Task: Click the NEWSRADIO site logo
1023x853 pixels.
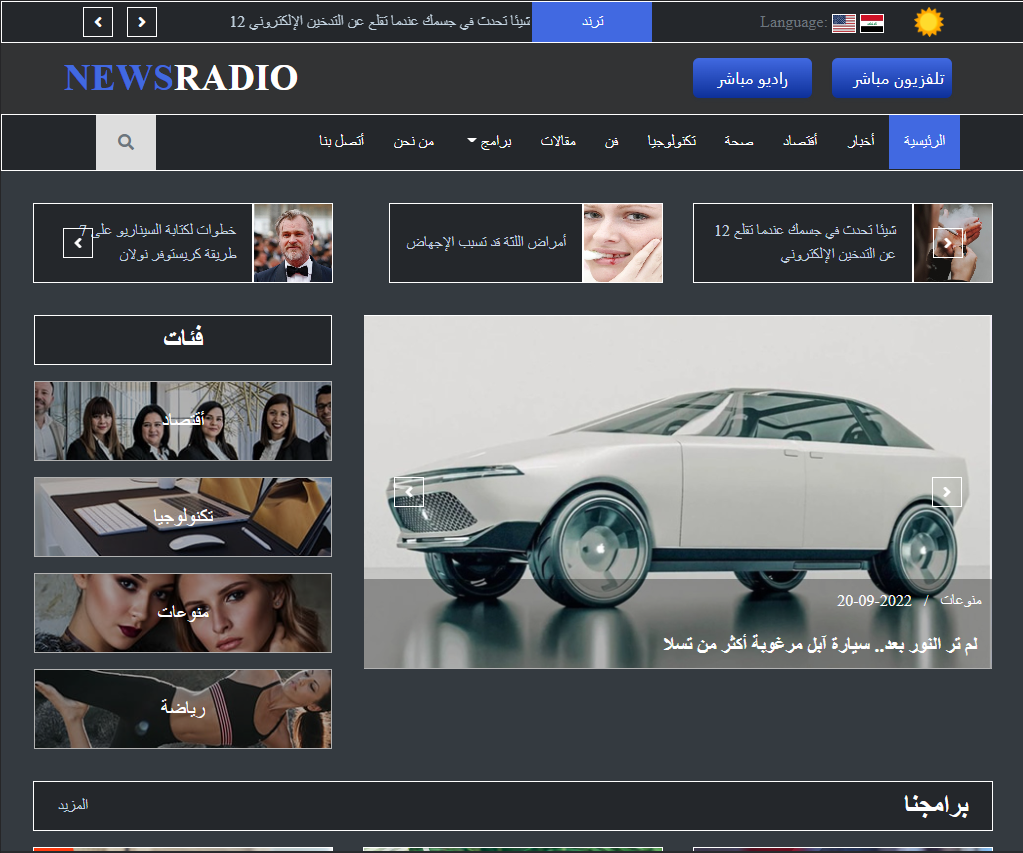Action: [x=181, y=78]
